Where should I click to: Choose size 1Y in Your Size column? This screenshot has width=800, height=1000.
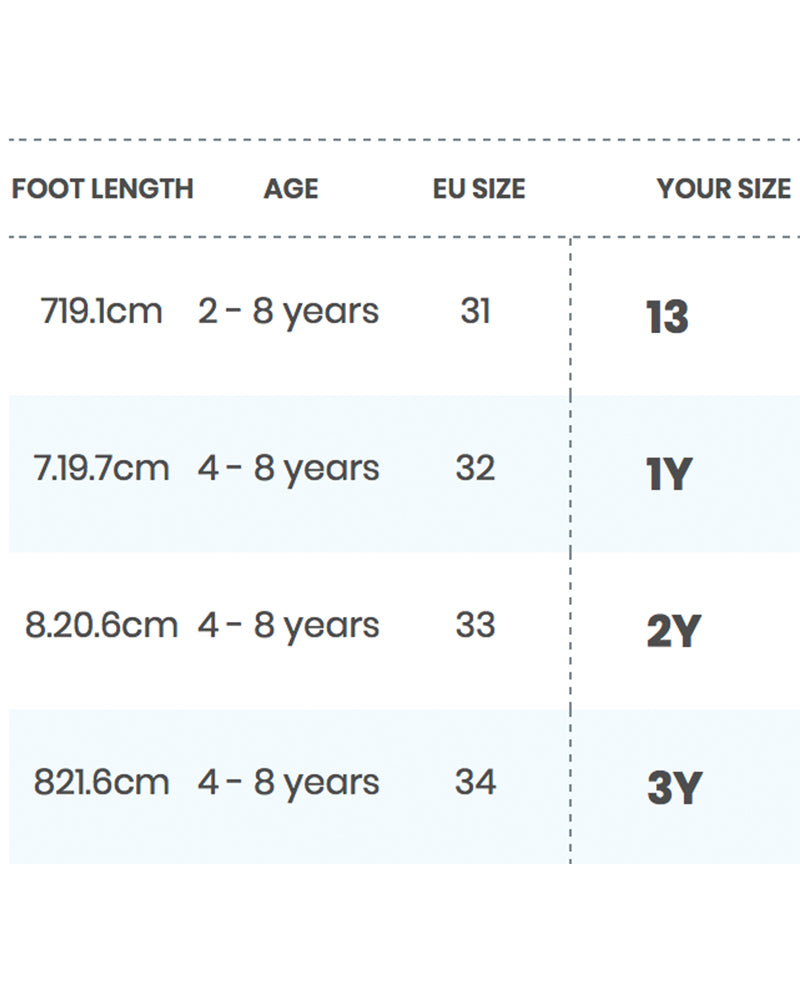pyautogui.click(x=669, y=475)
